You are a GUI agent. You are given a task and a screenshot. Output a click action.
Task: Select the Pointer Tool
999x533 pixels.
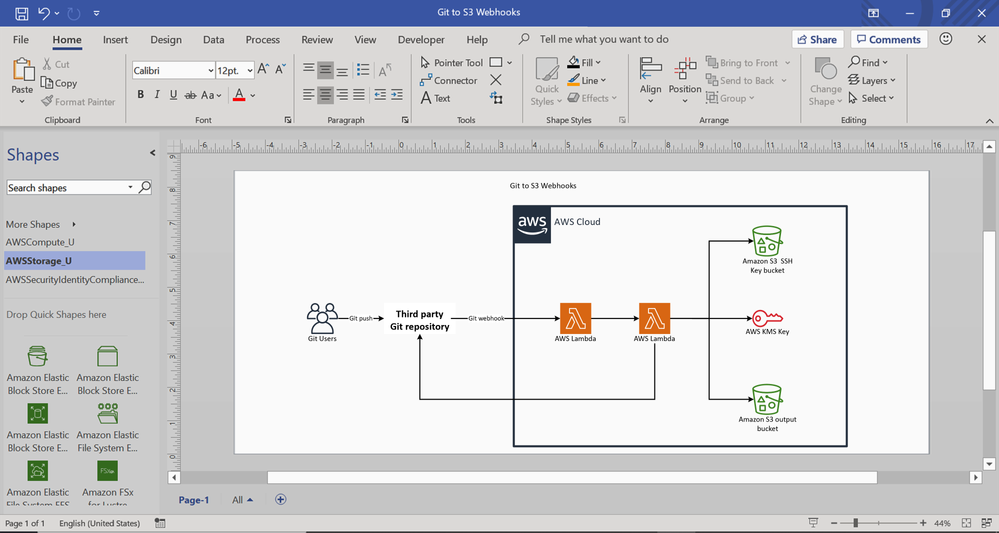click(x=451, y=62)
